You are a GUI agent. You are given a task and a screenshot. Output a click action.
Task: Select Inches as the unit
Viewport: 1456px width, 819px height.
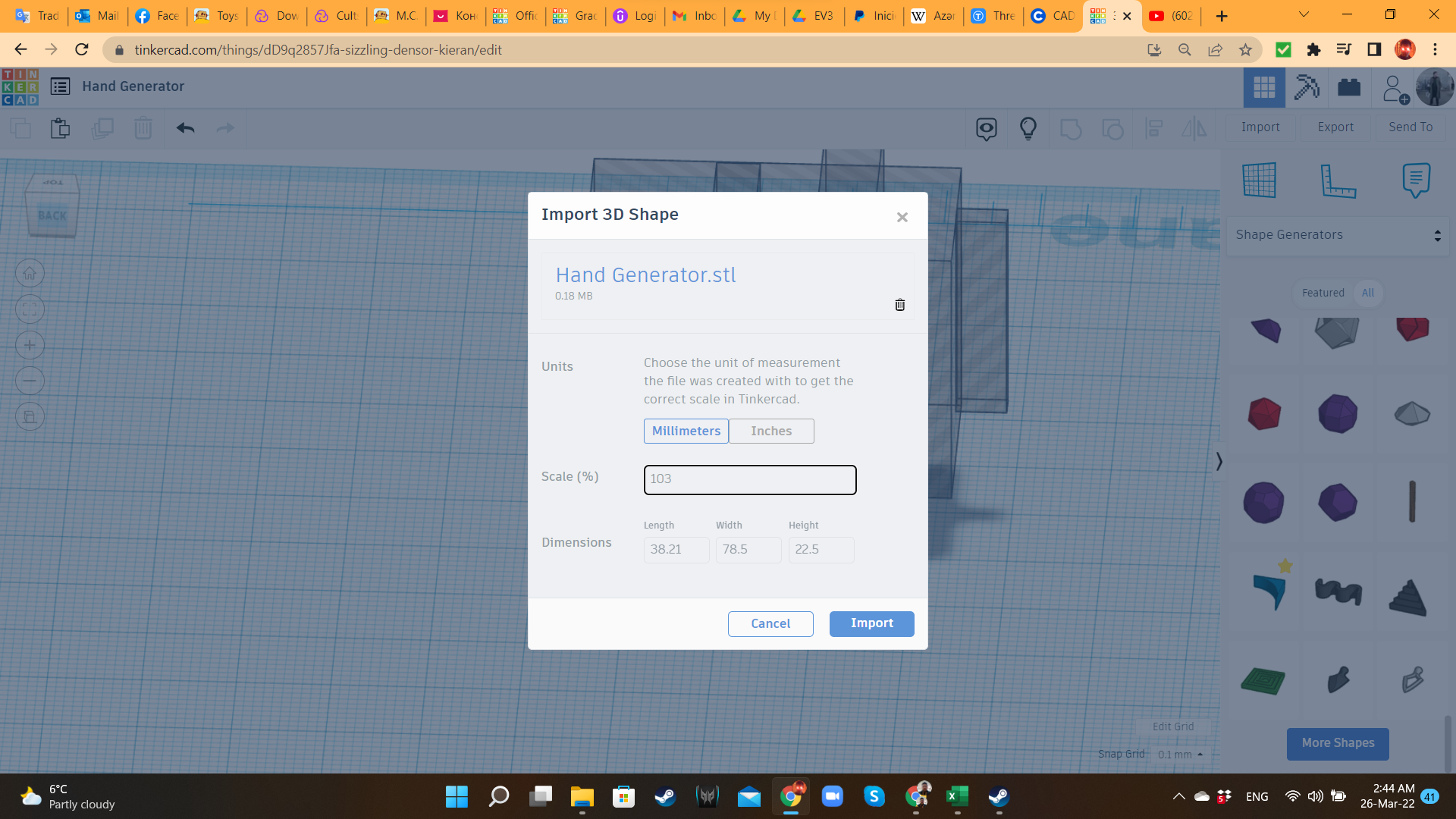[771, 431]
